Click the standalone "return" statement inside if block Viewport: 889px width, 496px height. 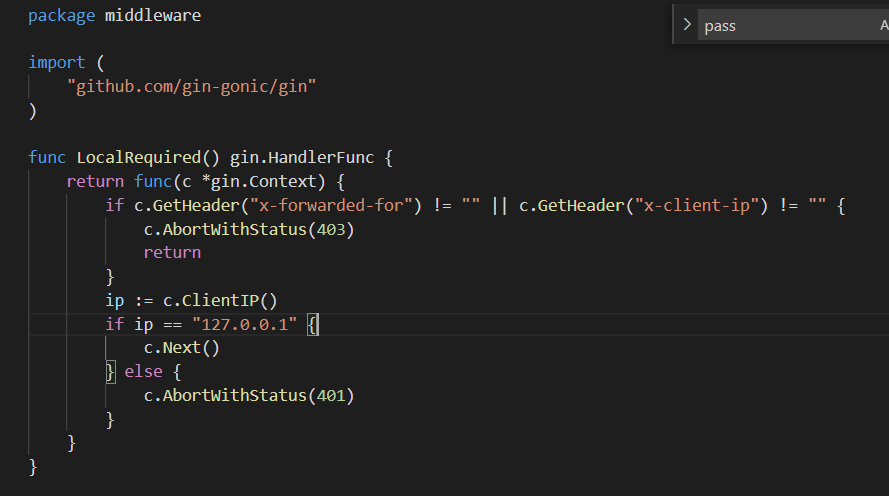click(172, 252)
